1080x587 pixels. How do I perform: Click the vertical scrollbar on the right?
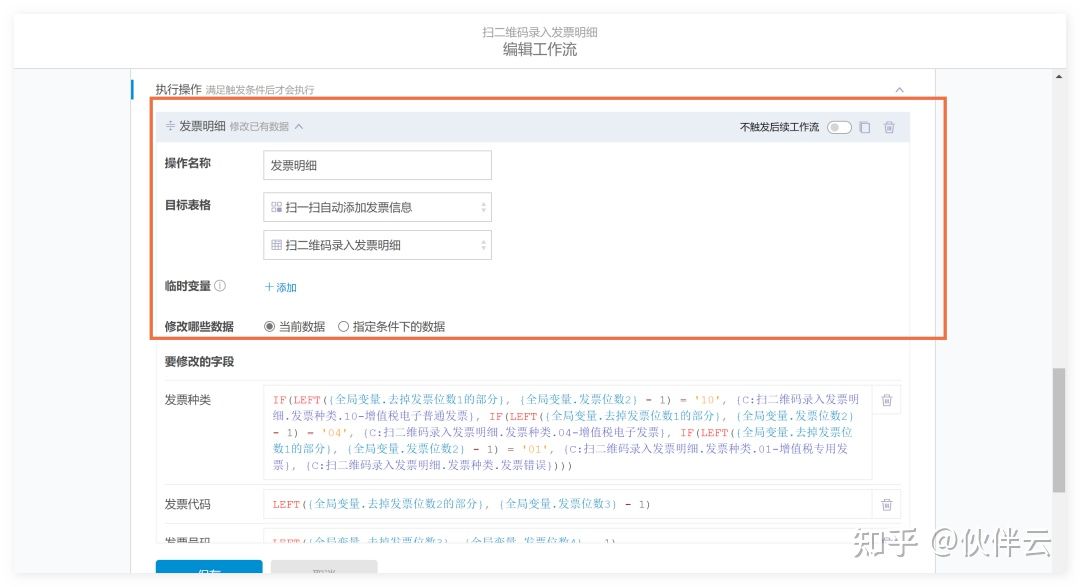[1059, 430]
